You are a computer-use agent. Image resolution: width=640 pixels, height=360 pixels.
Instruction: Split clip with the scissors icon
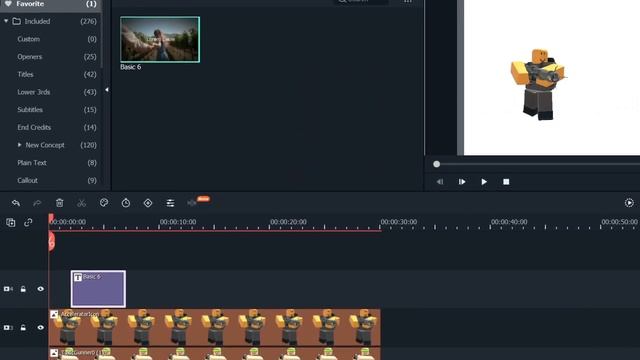82,203
